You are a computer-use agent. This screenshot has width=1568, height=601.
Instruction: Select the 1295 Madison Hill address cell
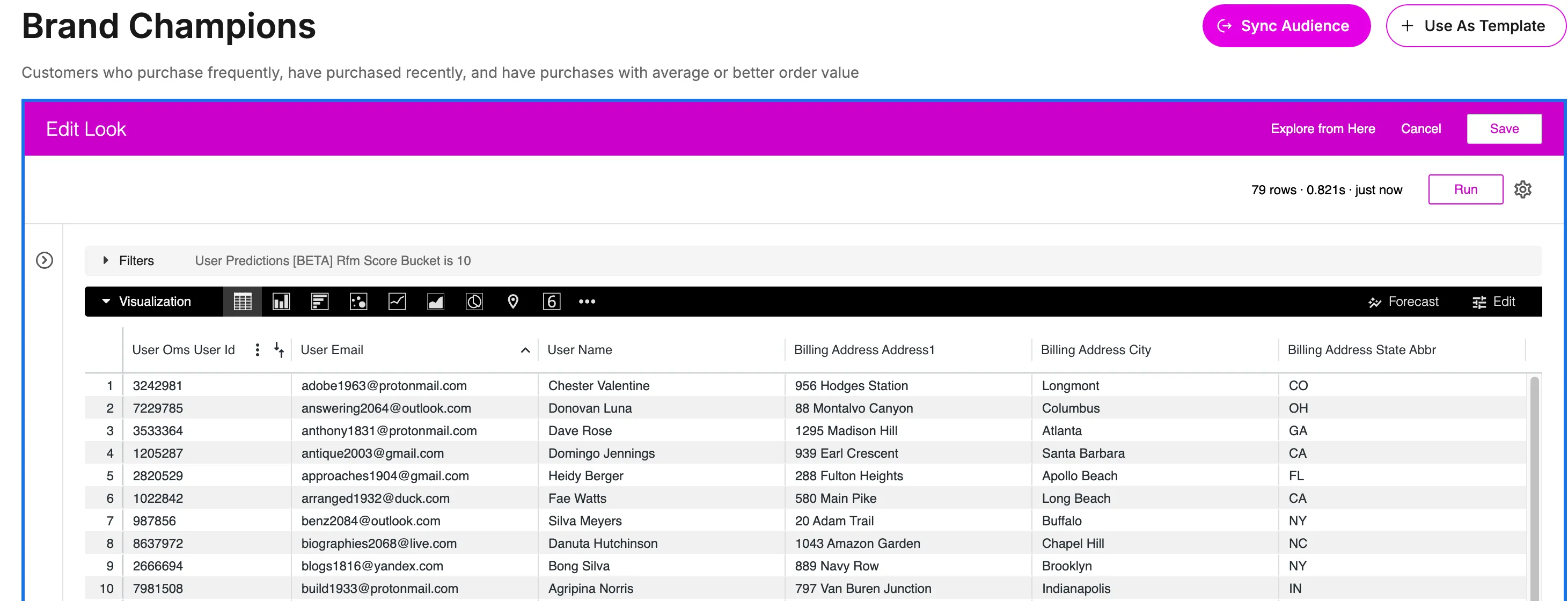point(908,430)
